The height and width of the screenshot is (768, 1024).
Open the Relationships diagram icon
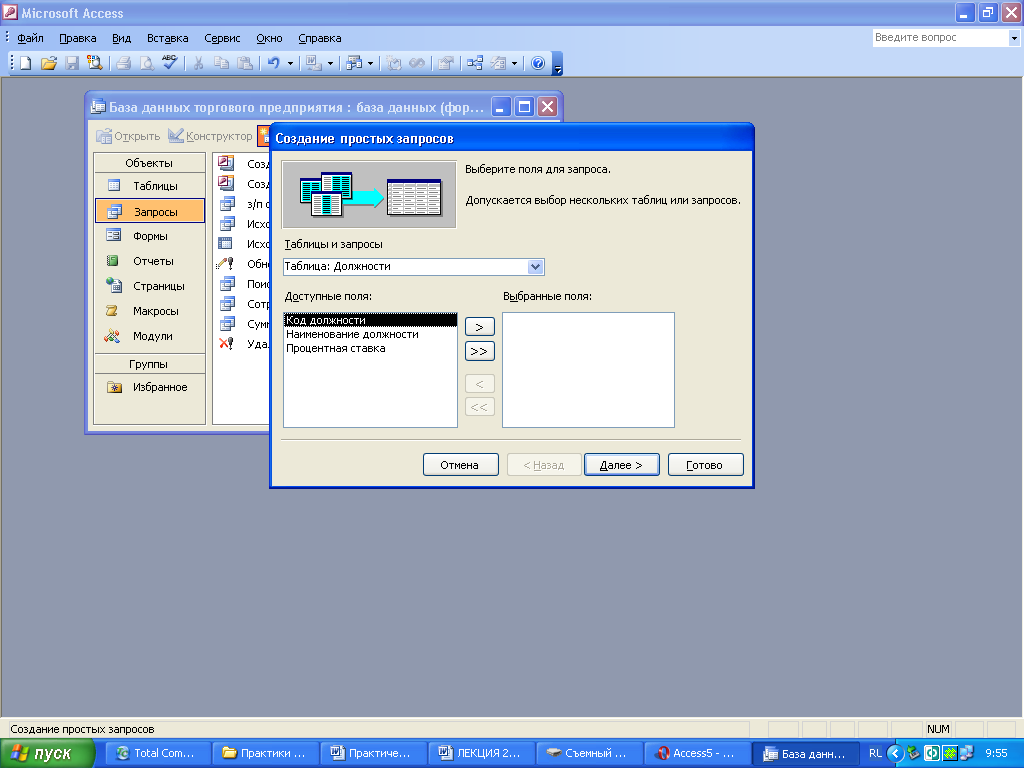click(x=475, y=63)
